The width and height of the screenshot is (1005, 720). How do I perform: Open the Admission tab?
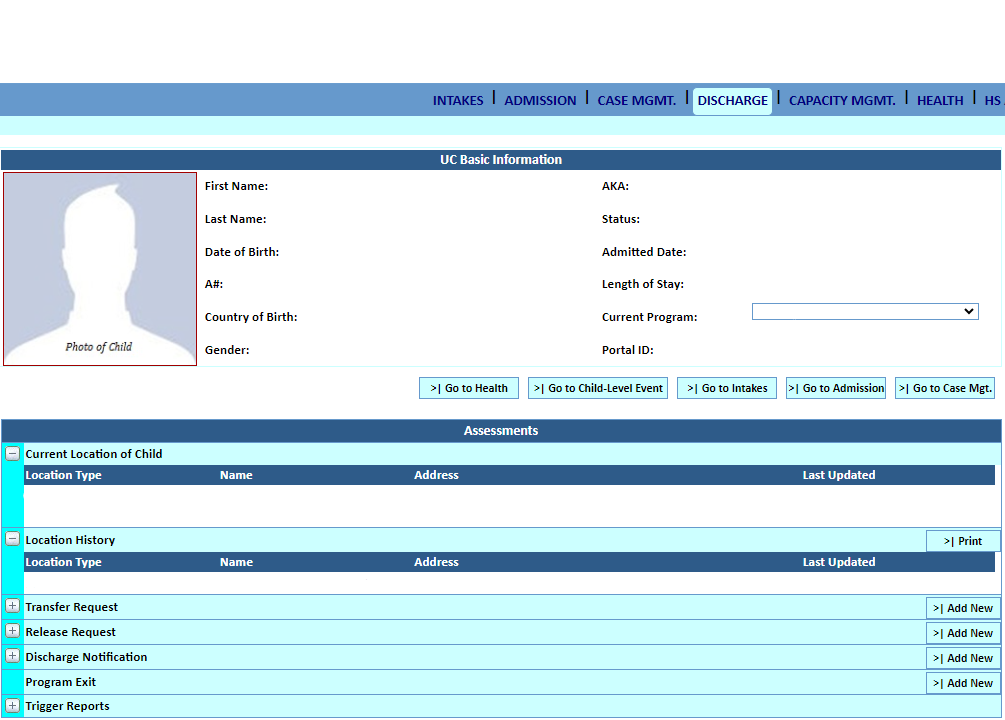(540, 100)
